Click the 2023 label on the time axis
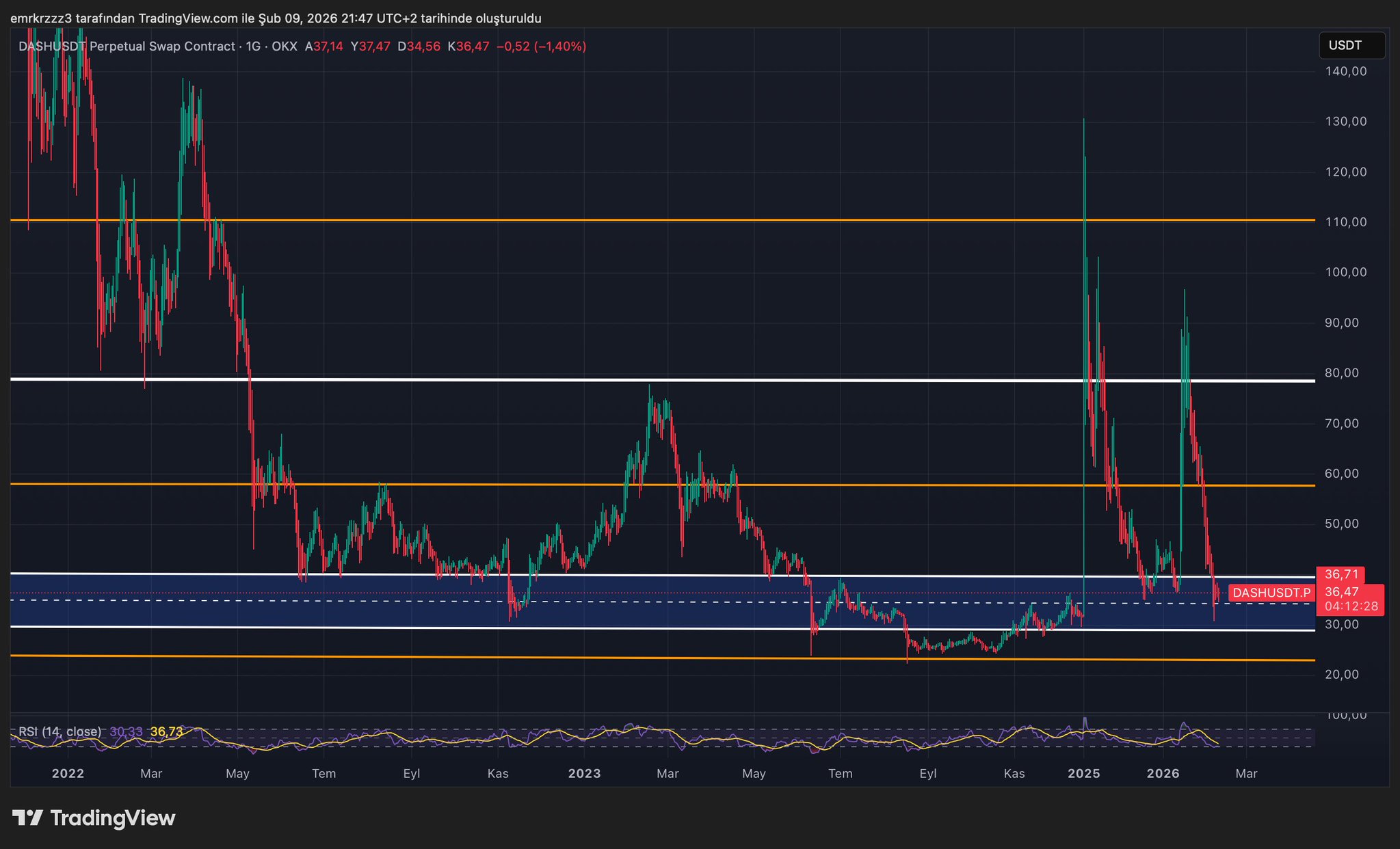Screen dimensions: 1400x849 point(584,774)
